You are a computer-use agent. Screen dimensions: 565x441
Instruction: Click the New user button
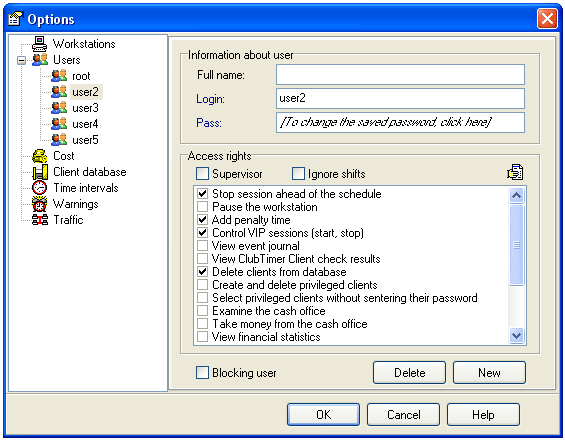tap(489, 373)
